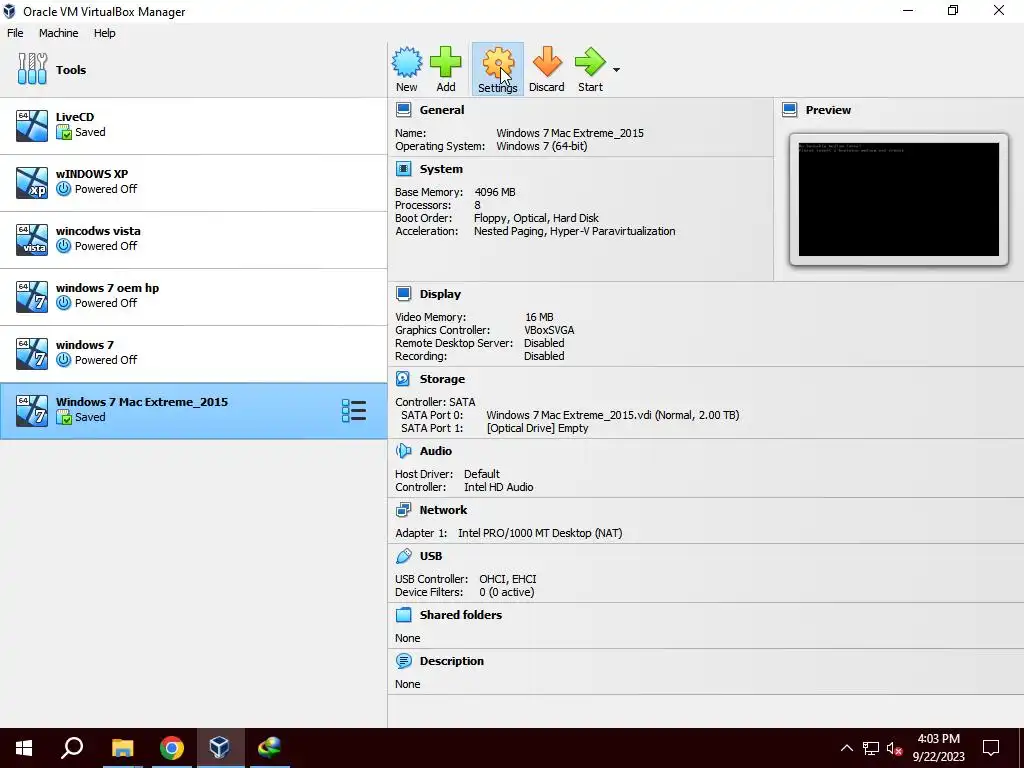
Task: Click the Add machine toolbar icon
Action: click(445, 69)
